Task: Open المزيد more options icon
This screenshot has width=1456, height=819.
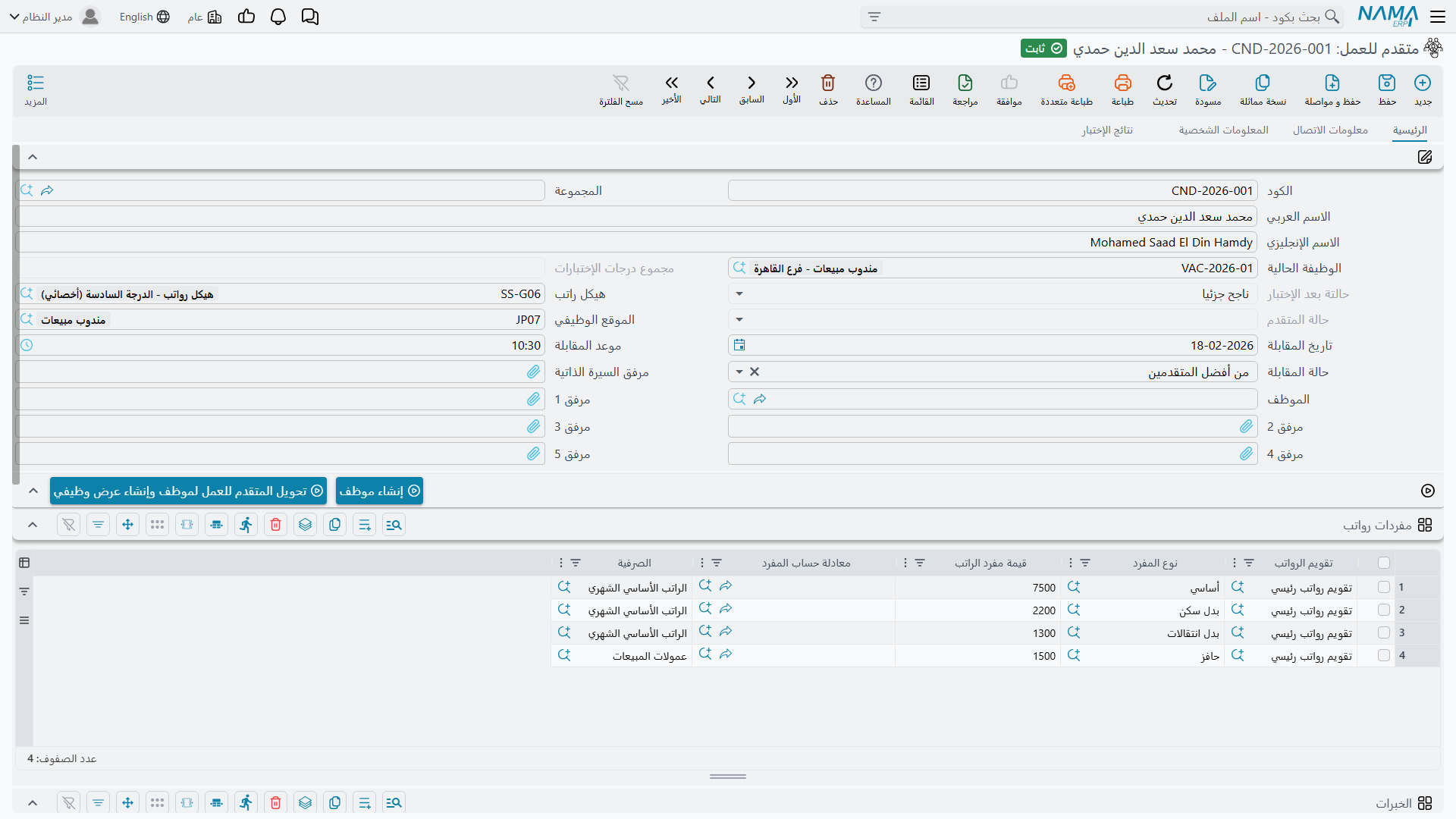Action: [x=36, y=83]
